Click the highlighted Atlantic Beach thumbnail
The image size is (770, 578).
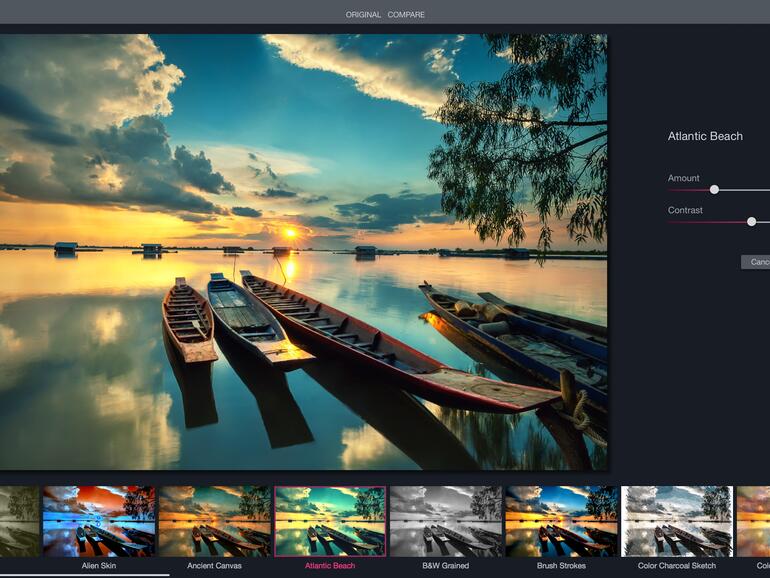pyautogui.click(x=330, y=521)
